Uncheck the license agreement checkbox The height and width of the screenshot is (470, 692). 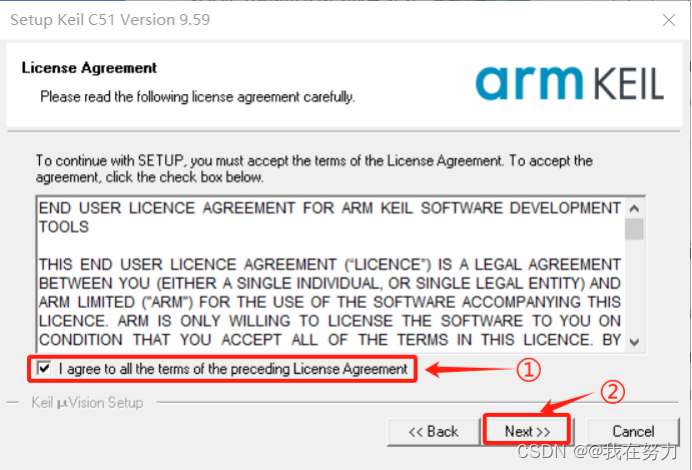tap(44, 368)
